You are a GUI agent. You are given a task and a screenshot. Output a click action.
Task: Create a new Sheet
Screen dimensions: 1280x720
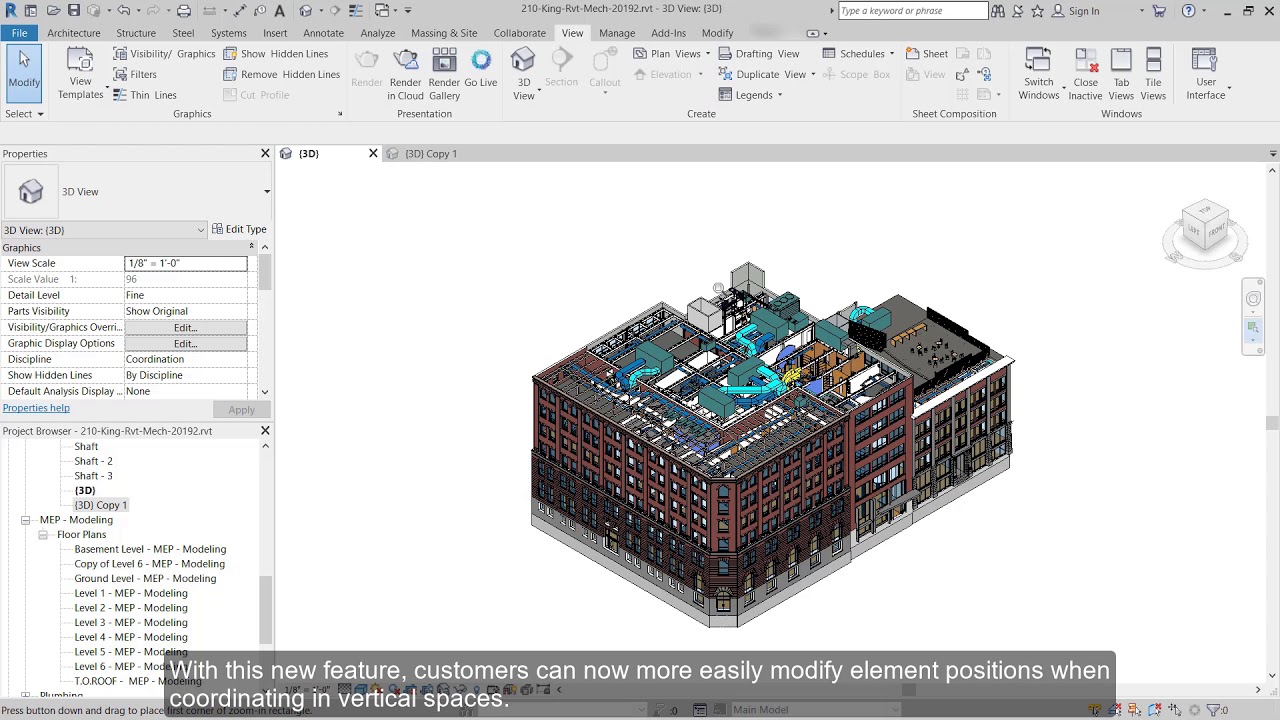pos(927,54)
